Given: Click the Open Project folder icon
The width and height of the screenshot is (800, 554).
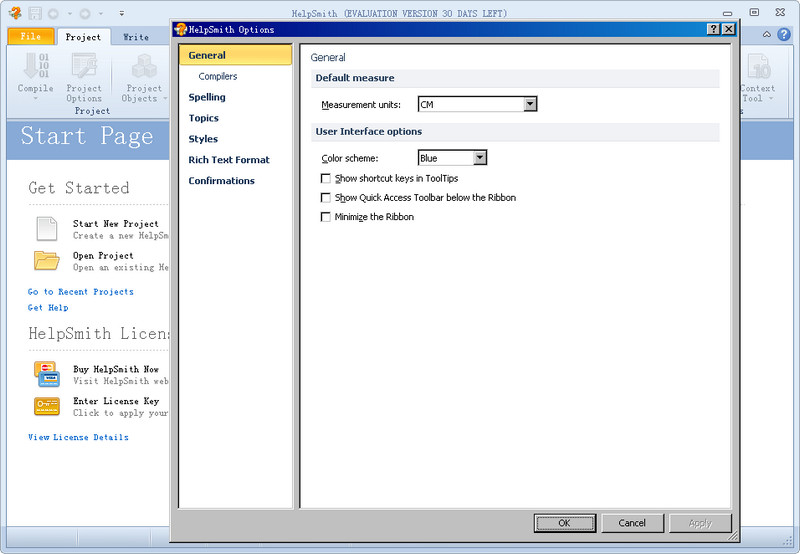Looking at the screenshot, I should pos(47,261).
